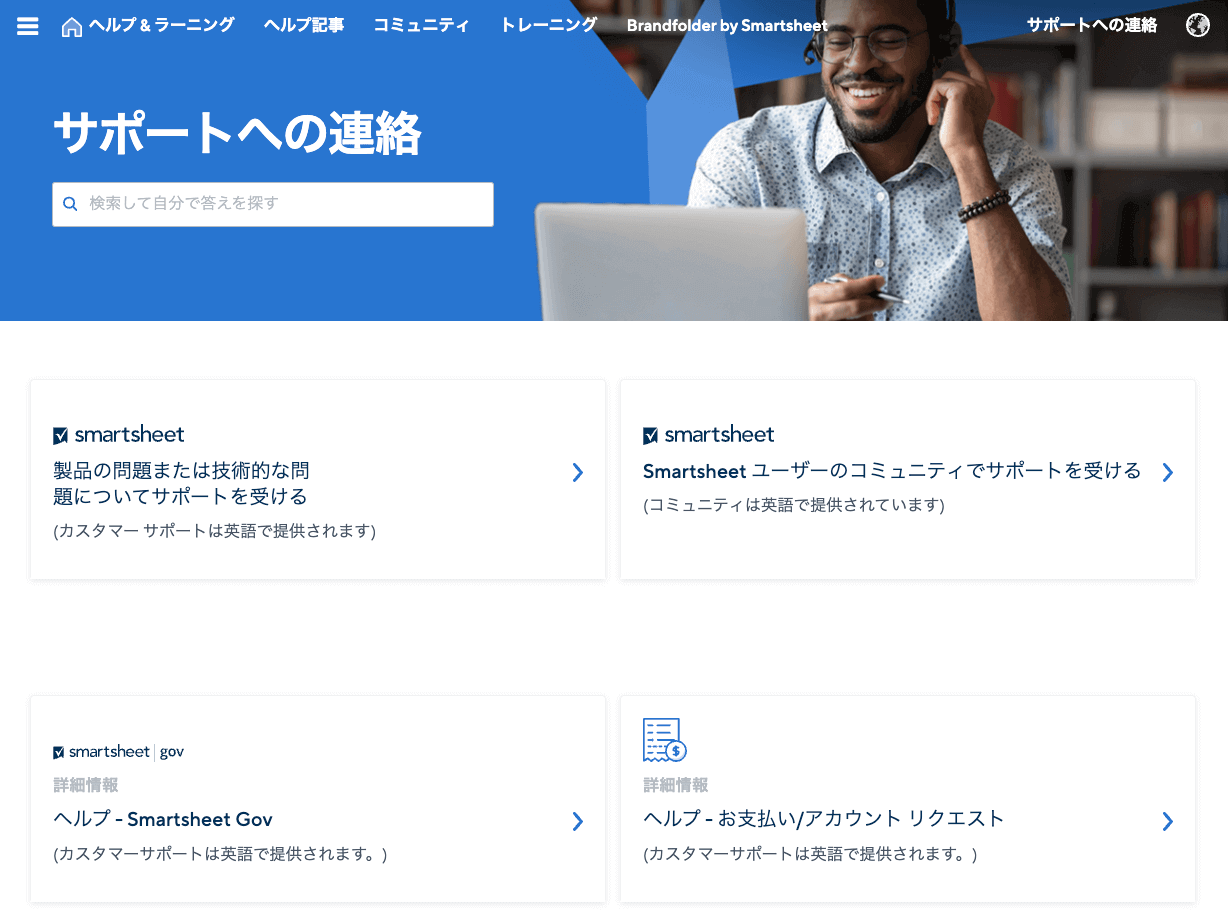The height and width of the screenshot is (919, 1228).
Task: Click サポートへの連絡 link in header
Action: tap(1092, 25)
